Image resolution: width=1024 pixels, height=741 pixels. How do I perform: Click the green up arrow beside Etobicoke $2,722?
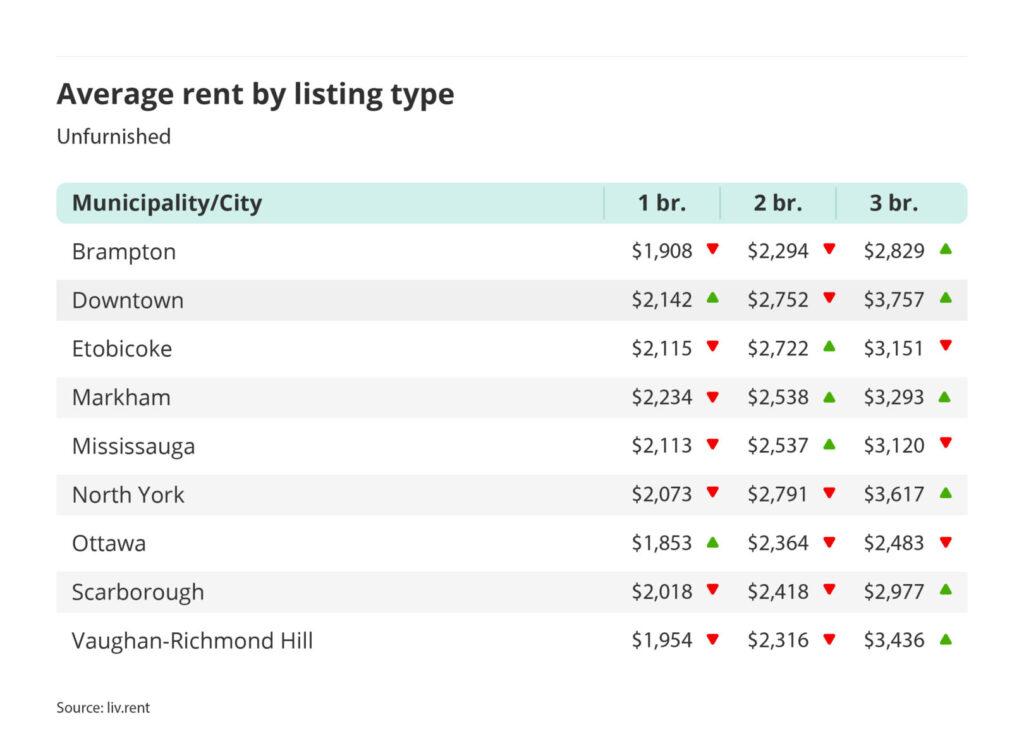point(829,346)
